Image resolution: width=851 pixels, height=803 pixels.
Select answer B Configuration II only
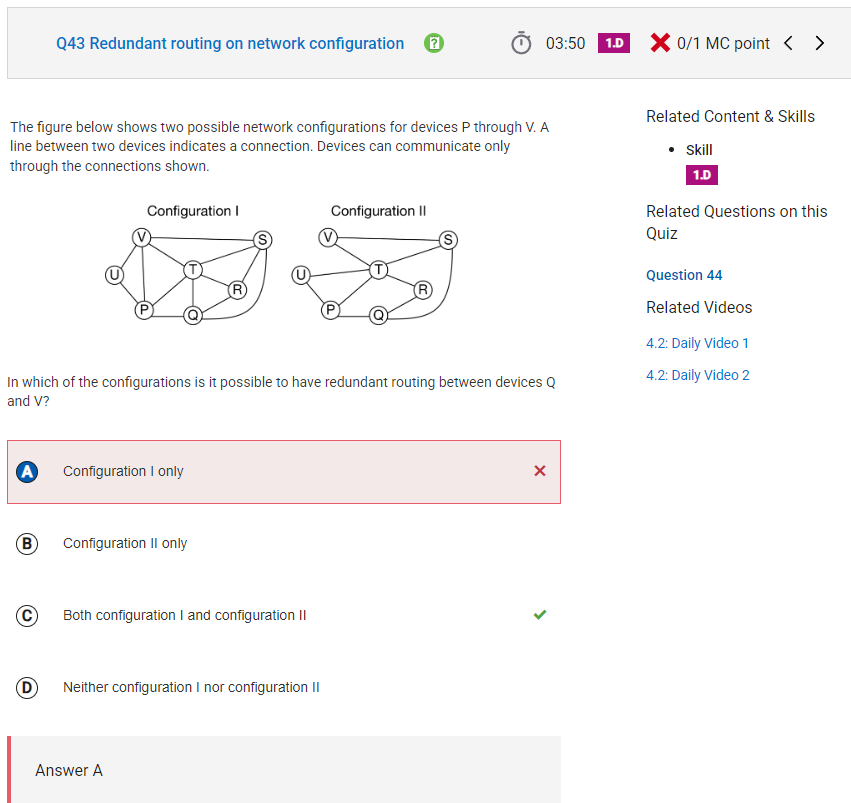125,543
